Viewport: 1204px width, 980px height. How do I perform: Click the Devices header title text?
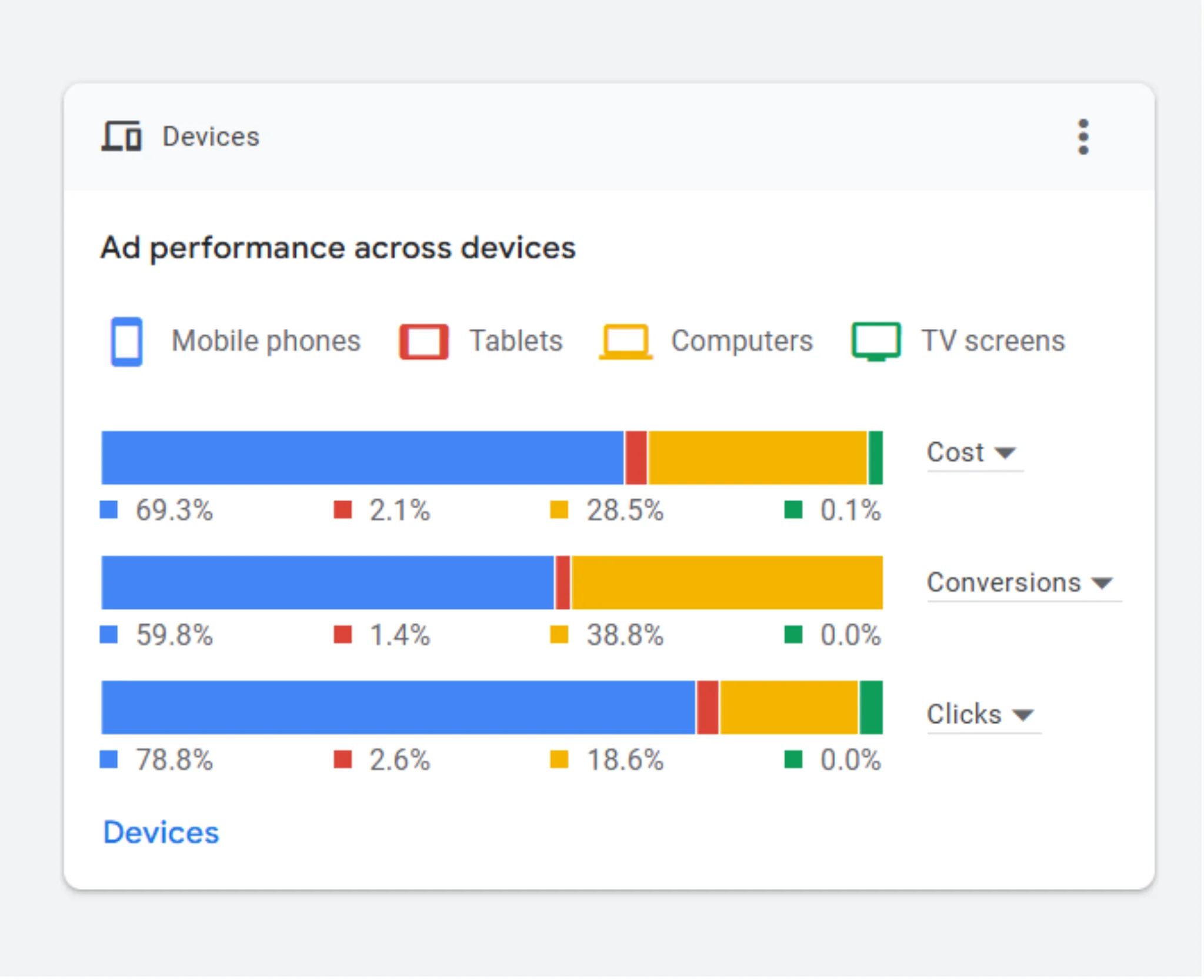[211, 137]
